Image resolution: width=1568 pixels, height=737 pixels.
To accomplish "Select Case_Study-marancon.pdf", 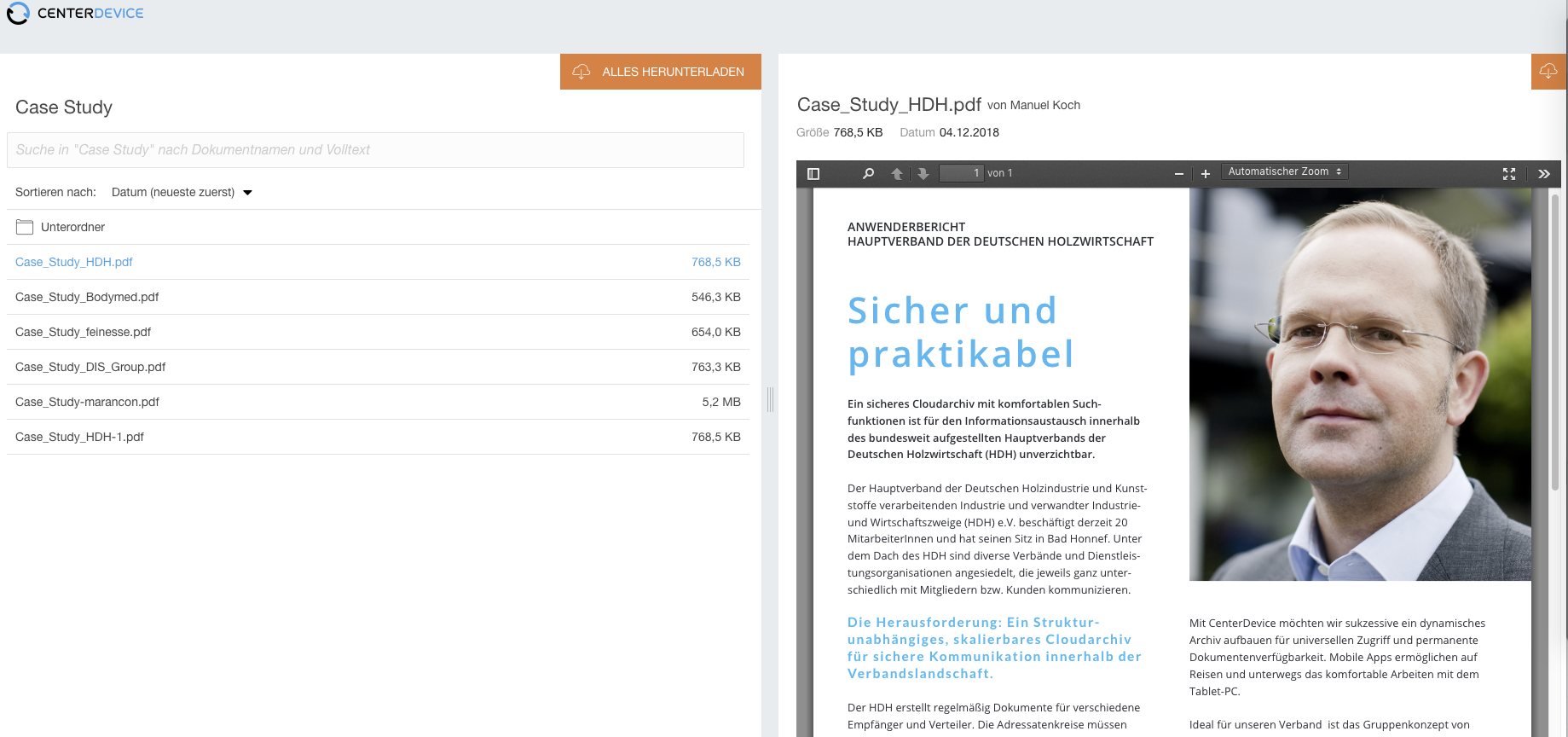I will [x=87, y=402].
